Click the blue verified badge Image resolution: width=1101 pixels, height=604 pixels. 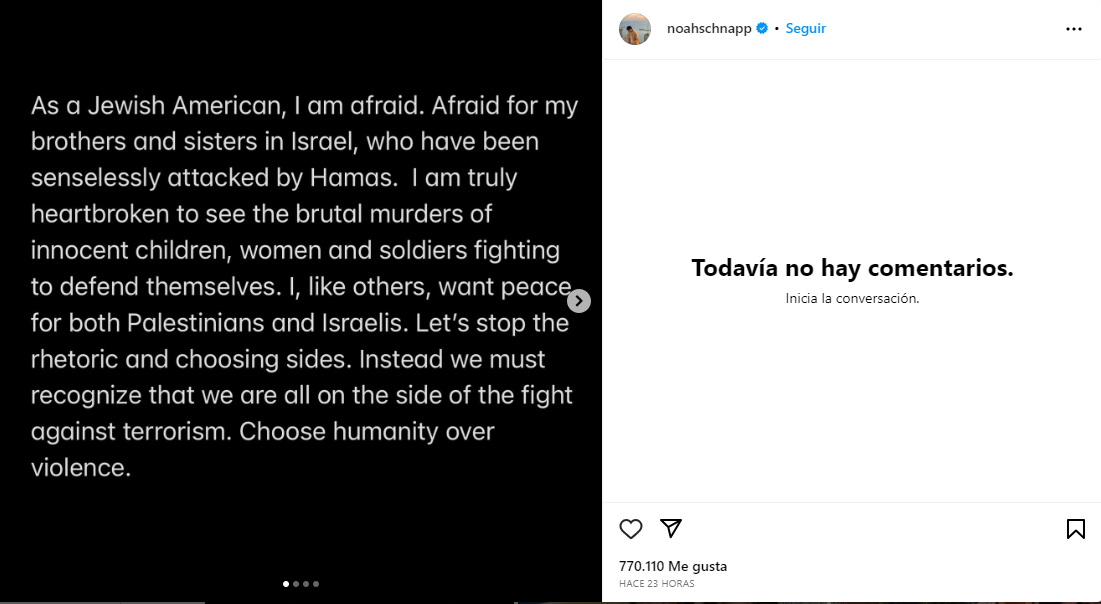[762, 29]
